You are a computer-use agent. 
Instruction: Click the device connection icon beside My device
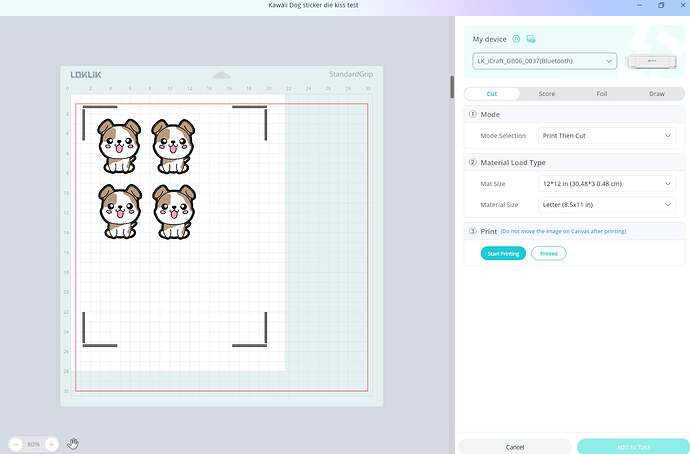pos(531,39)
